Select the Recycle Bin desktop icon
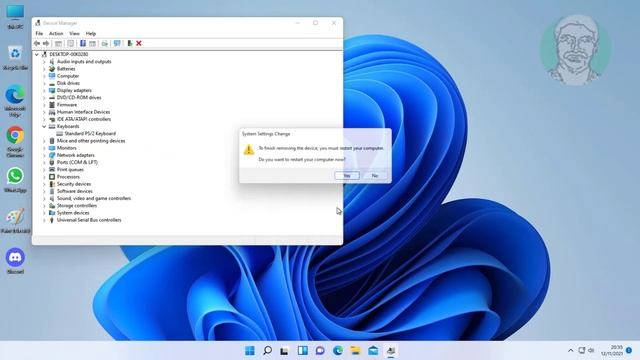 click(15, 58)
